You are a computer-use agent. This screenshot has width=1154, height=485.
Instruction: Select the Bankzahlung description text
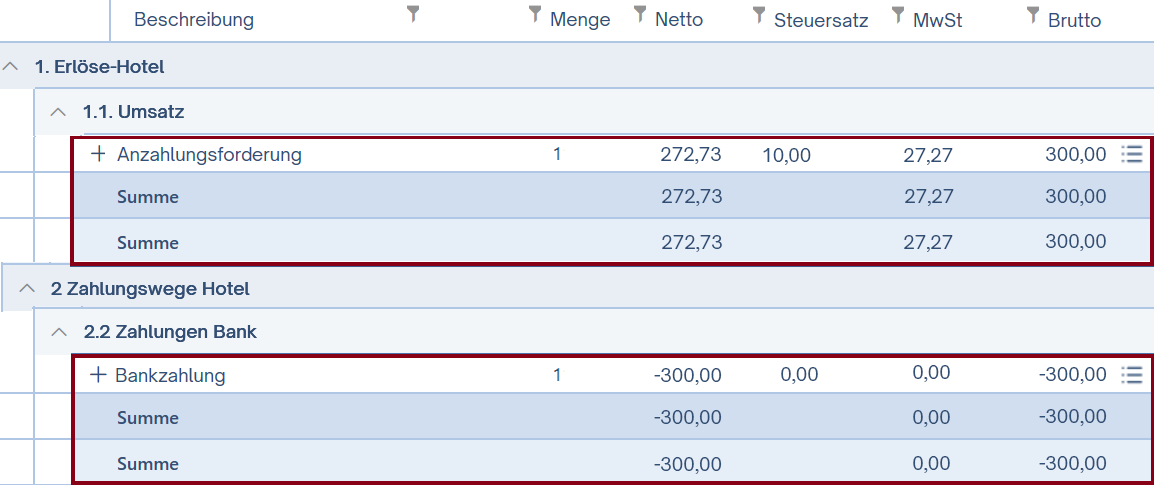pyautogui.click(x=170, y=376)
